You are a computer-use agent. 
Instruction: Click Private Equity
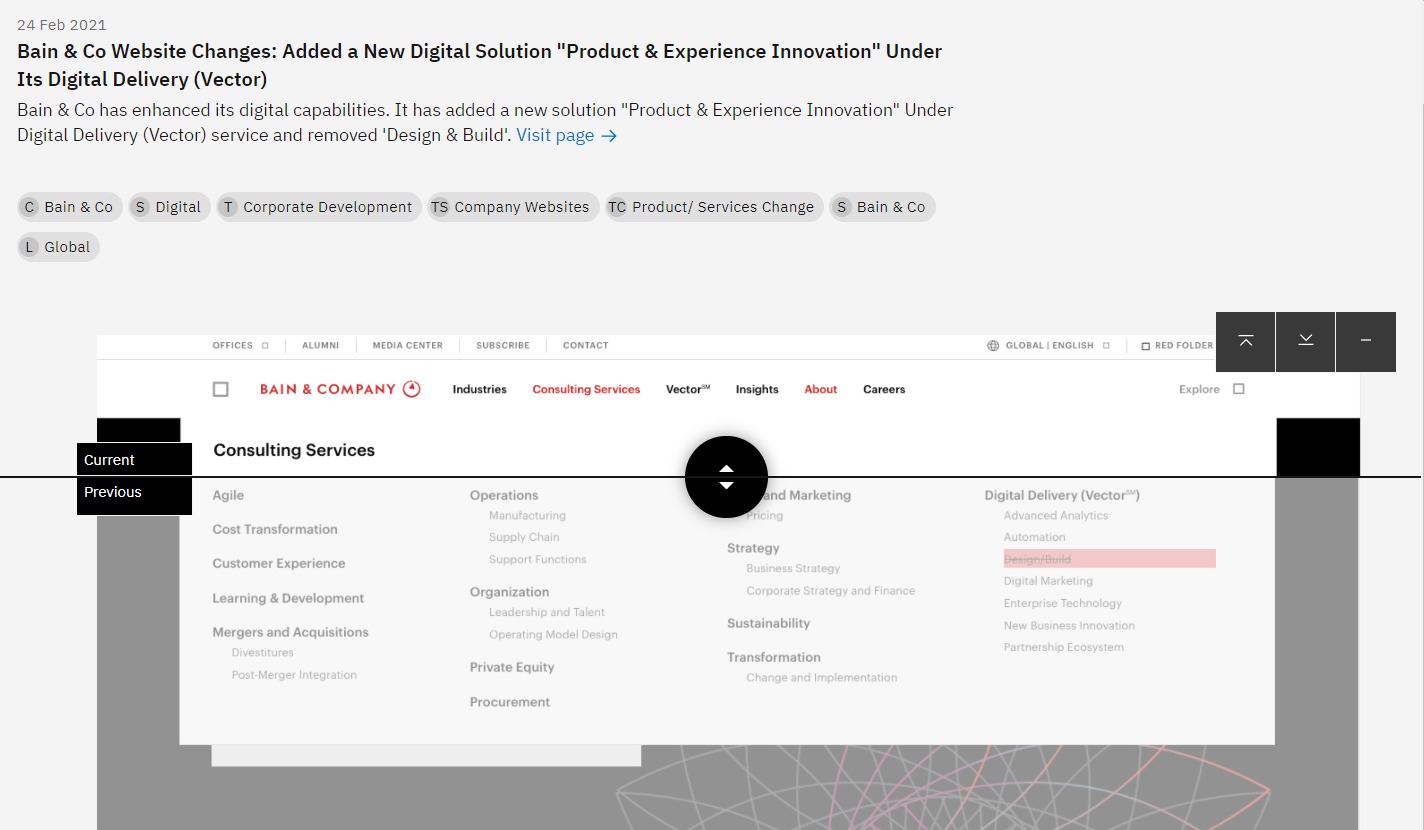pos(512,667)
